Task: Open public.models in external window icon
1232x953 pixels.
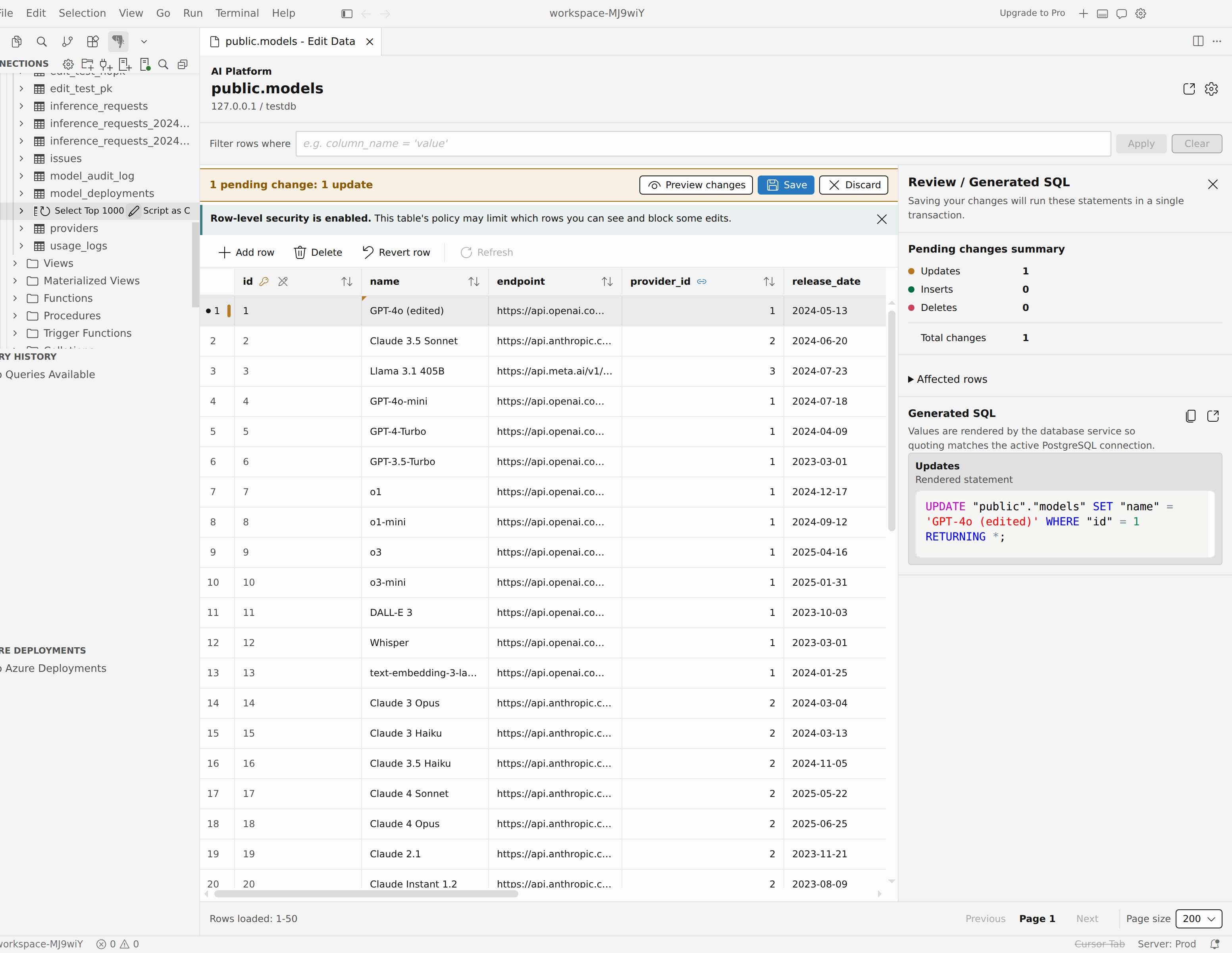Action: 1189,89
